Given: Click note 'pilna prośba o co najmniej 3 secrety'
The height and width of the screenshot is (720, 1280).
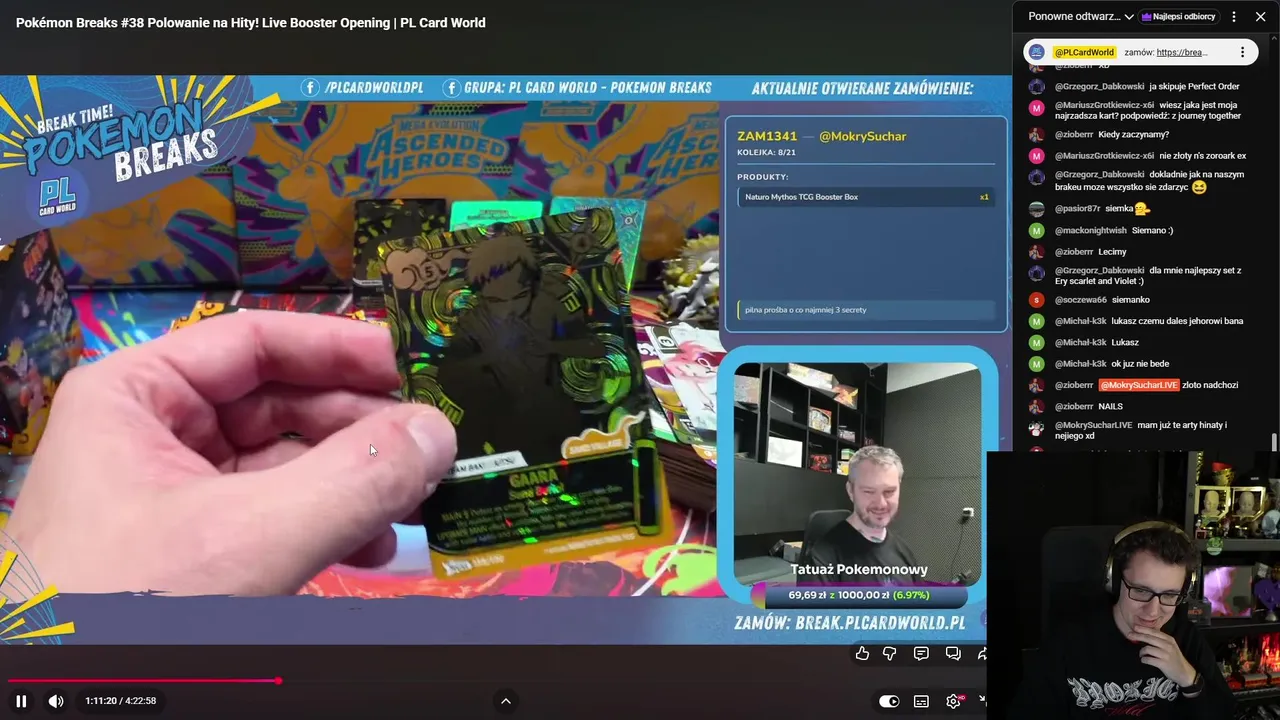Looking at the screenshot, I should tap(866, 310).
